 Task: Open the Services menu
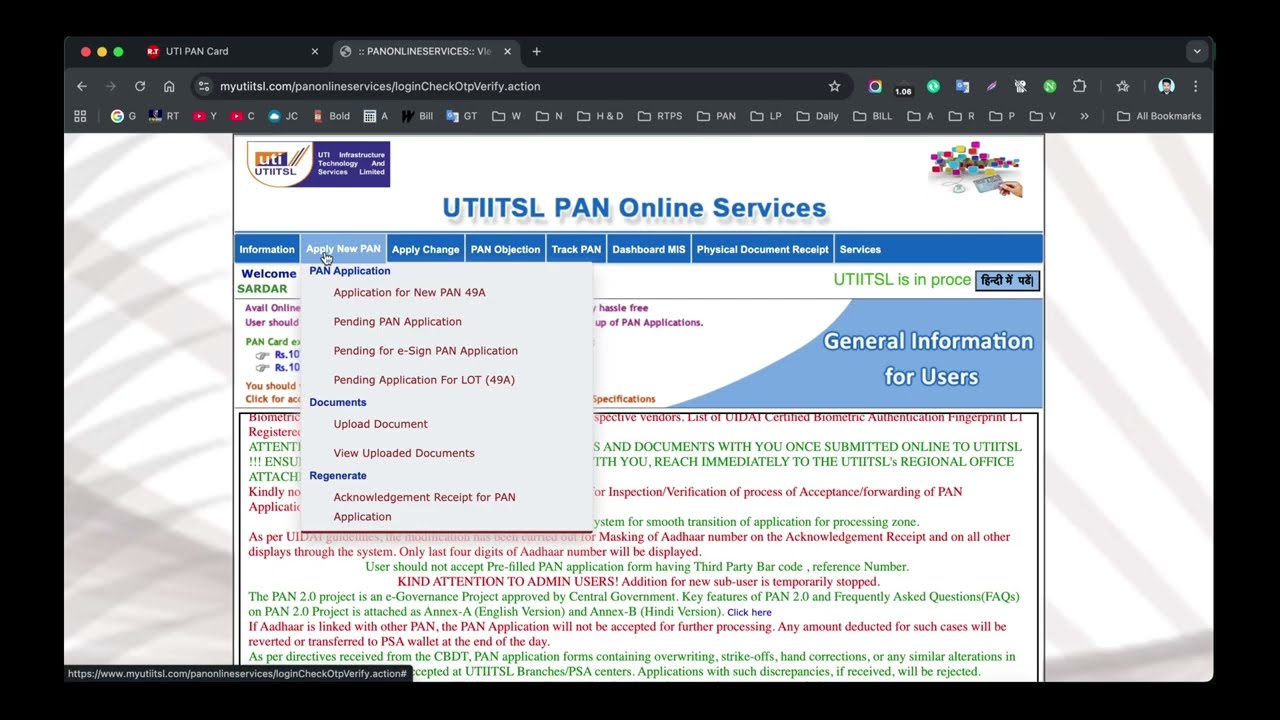[860, 249]
